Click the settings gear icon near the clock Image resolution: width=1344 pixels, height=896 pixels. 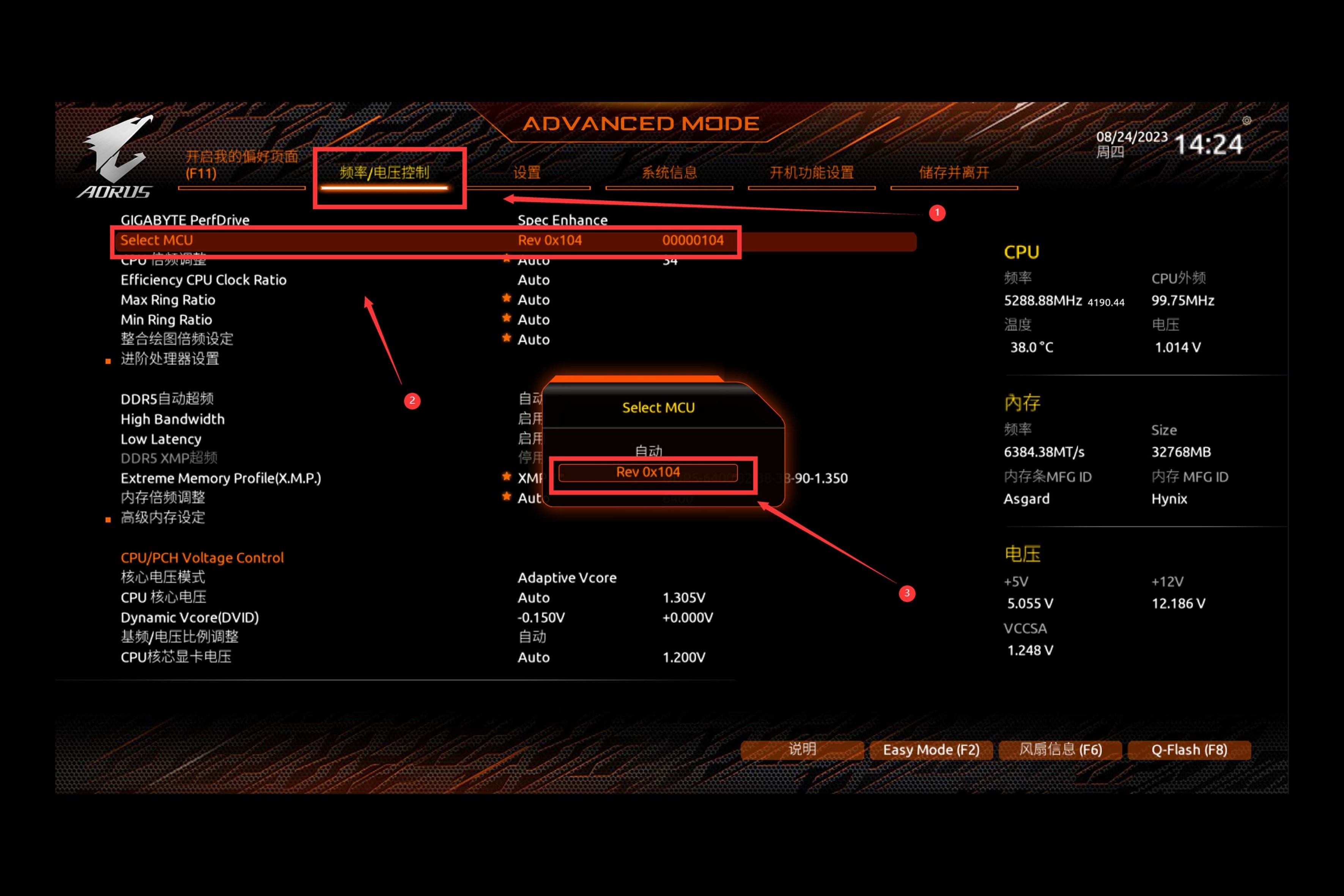tap(1246, 121)
